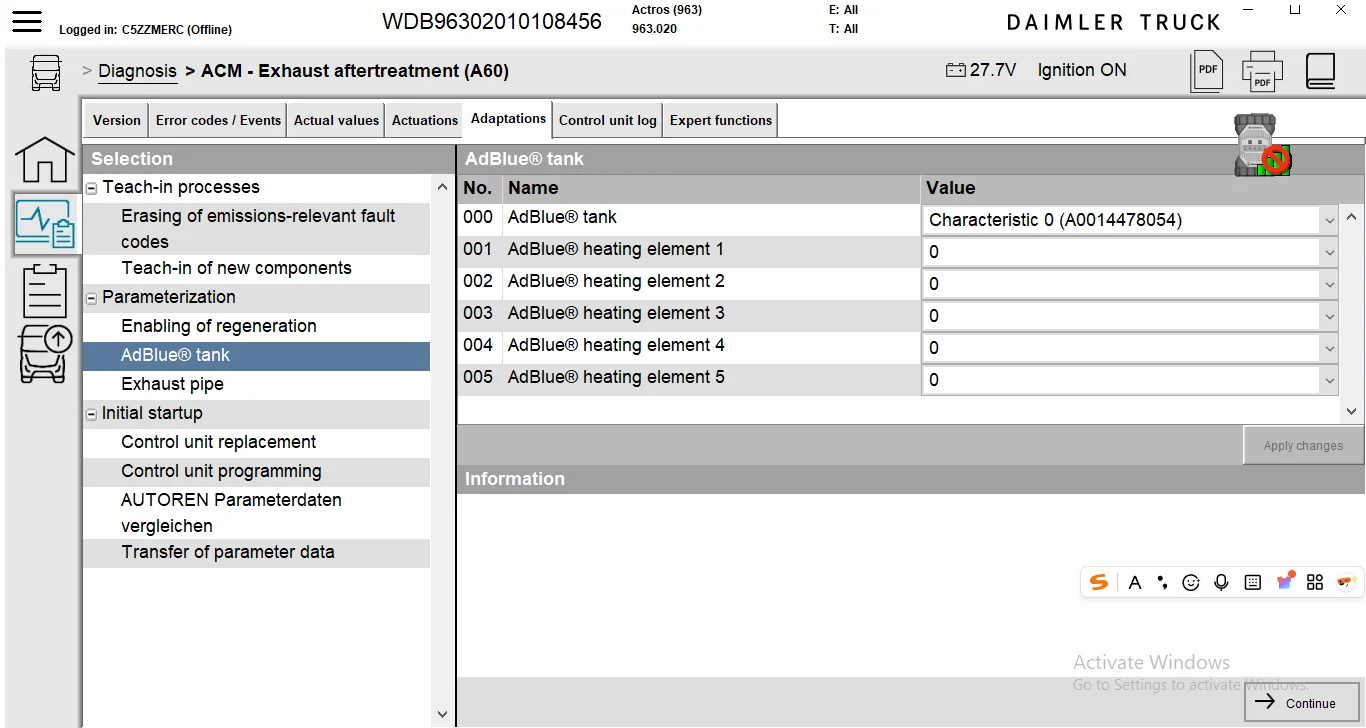Image resolution: width=1366 pixels, height=728 pixels.
Task: Click the VCI connection status icon
Action: coord(1261,146)
